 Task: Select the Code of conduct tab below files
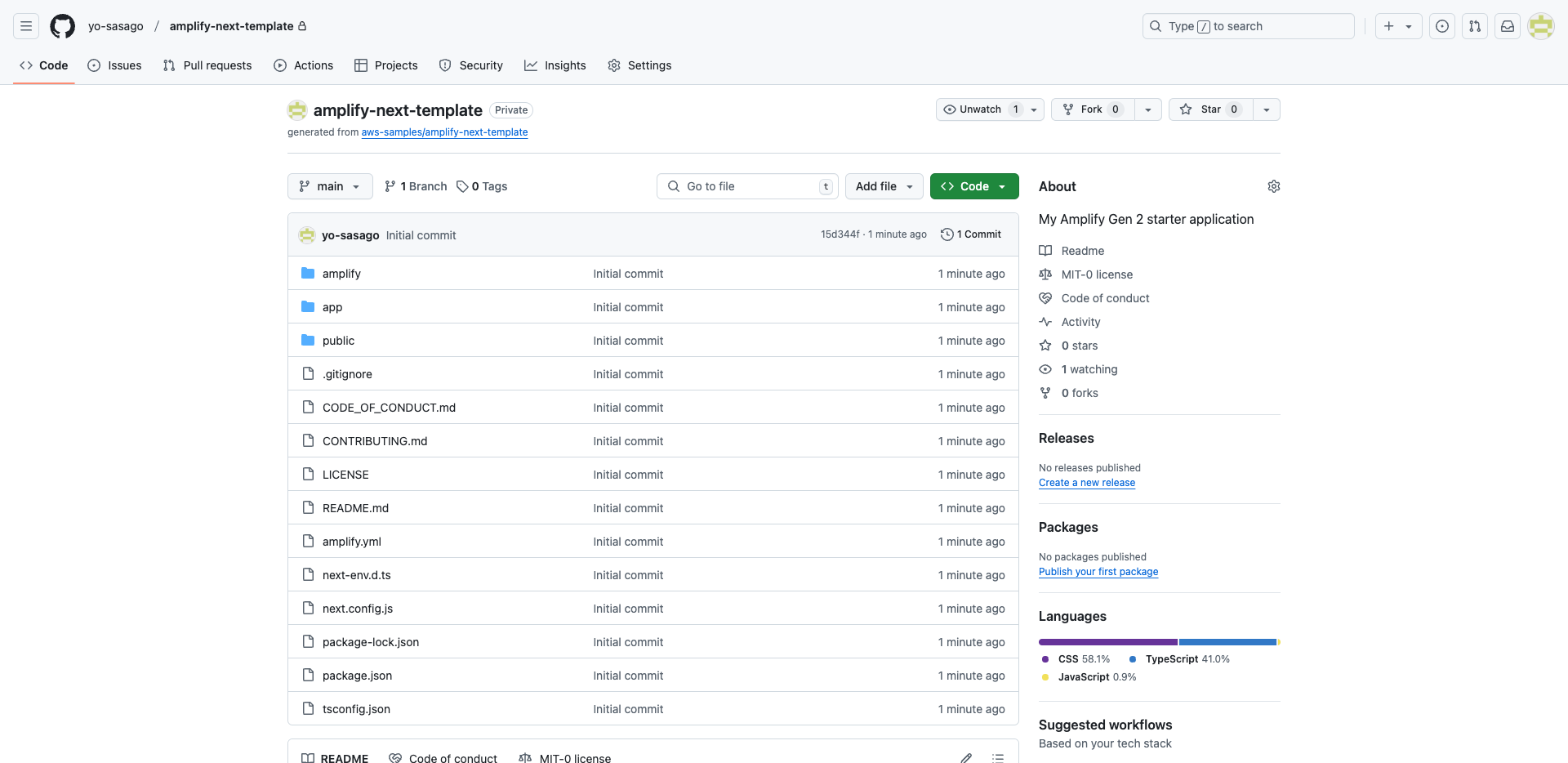tap(443, 758)
